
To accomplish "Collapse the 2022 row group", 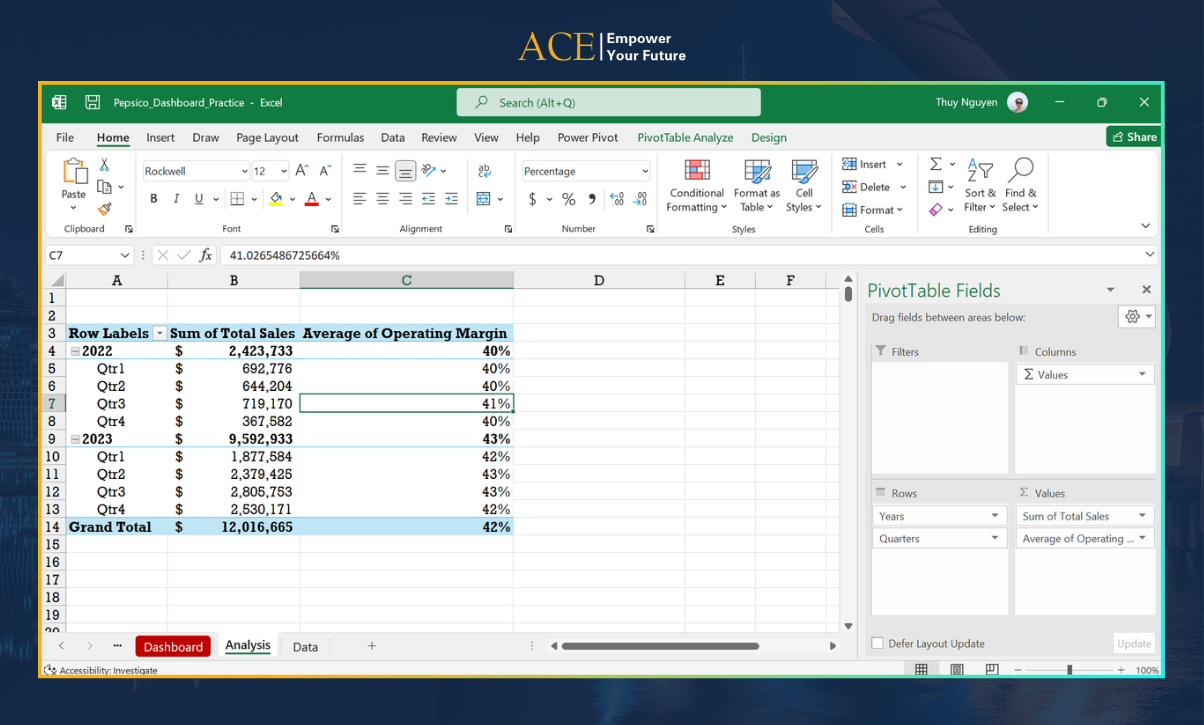I will 75,351.
